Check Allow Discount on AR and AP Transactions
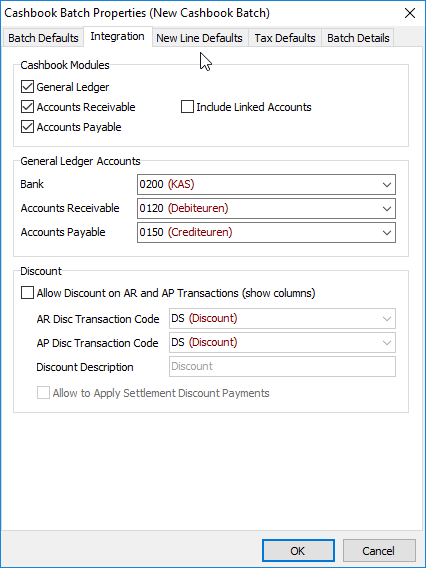 [28, 293]
